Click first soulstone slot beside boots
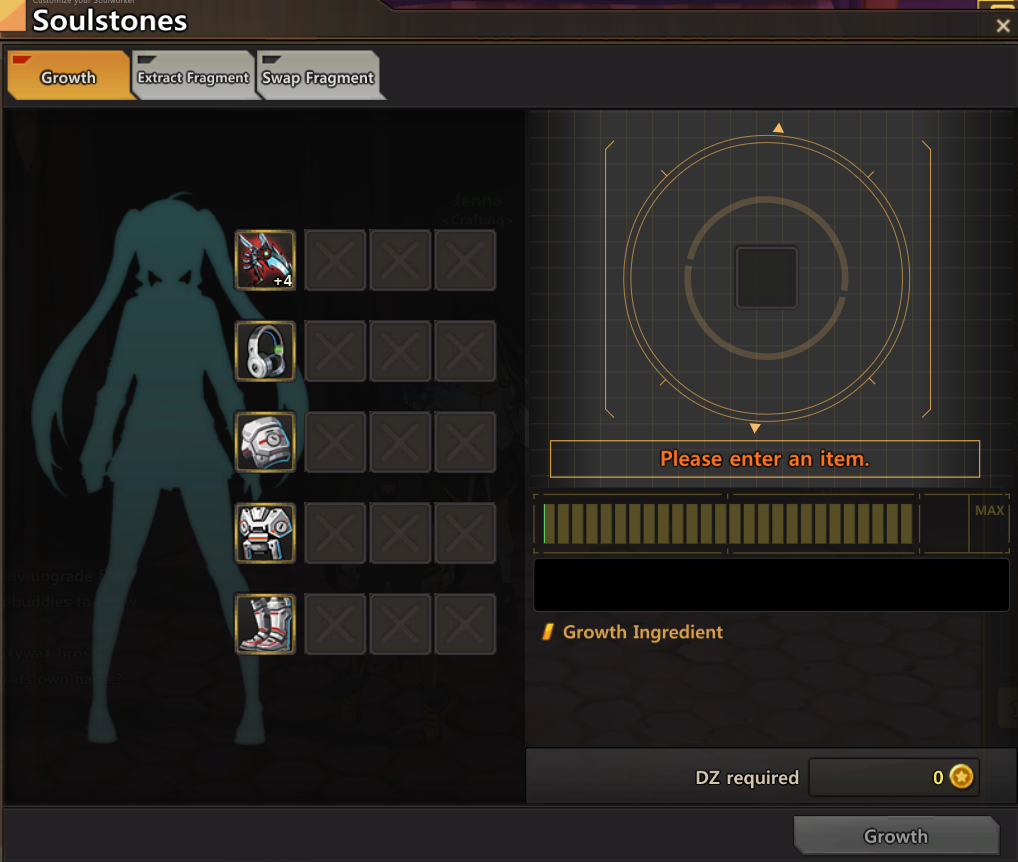 pos(335,624)
